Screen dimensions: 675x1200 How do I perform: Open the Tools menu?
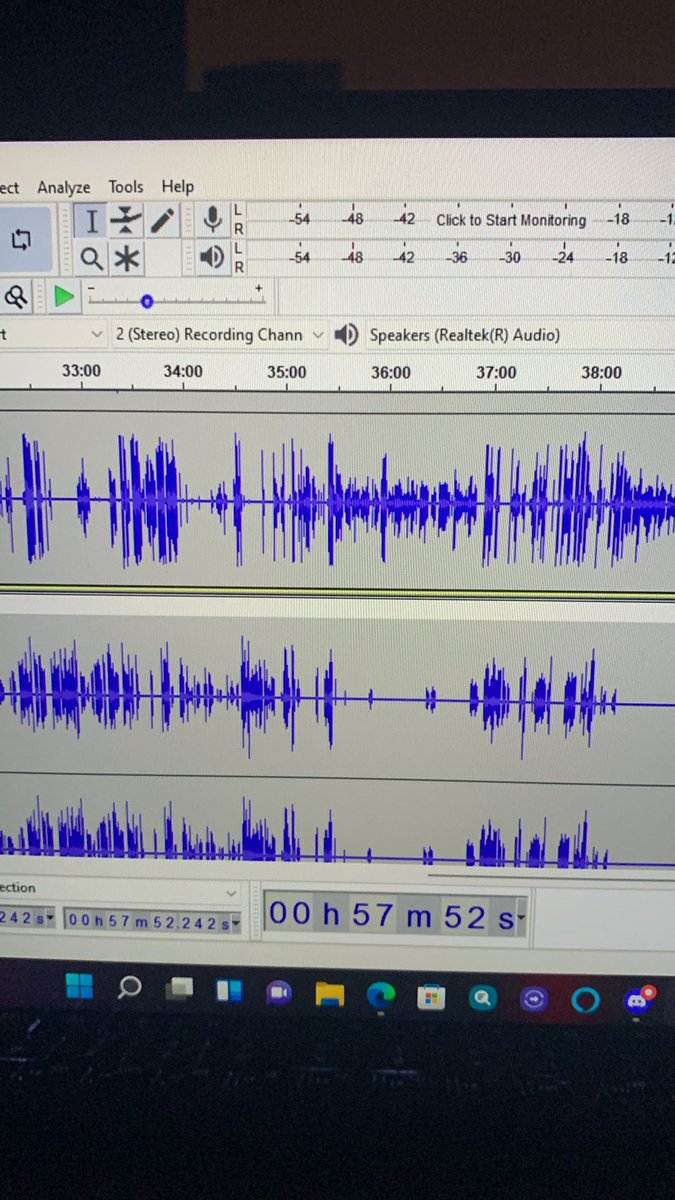click(x=126, y=187)
